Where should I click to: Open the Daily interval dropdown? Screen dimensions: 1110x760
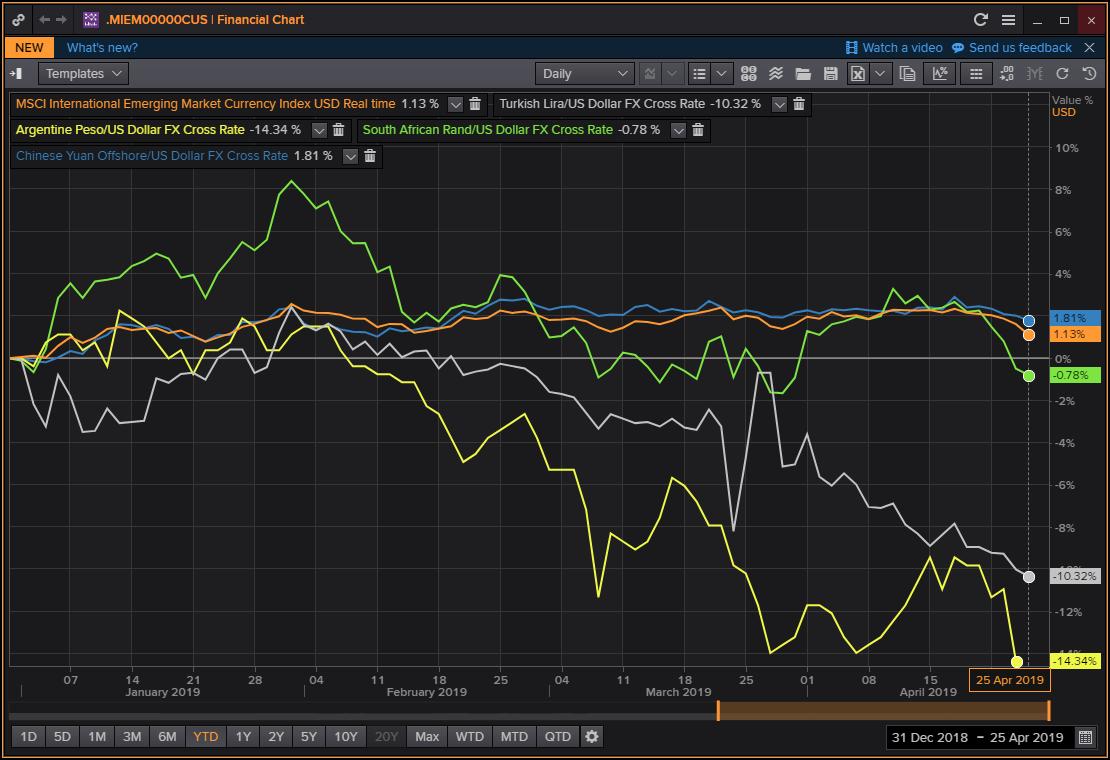coord(585,73)
